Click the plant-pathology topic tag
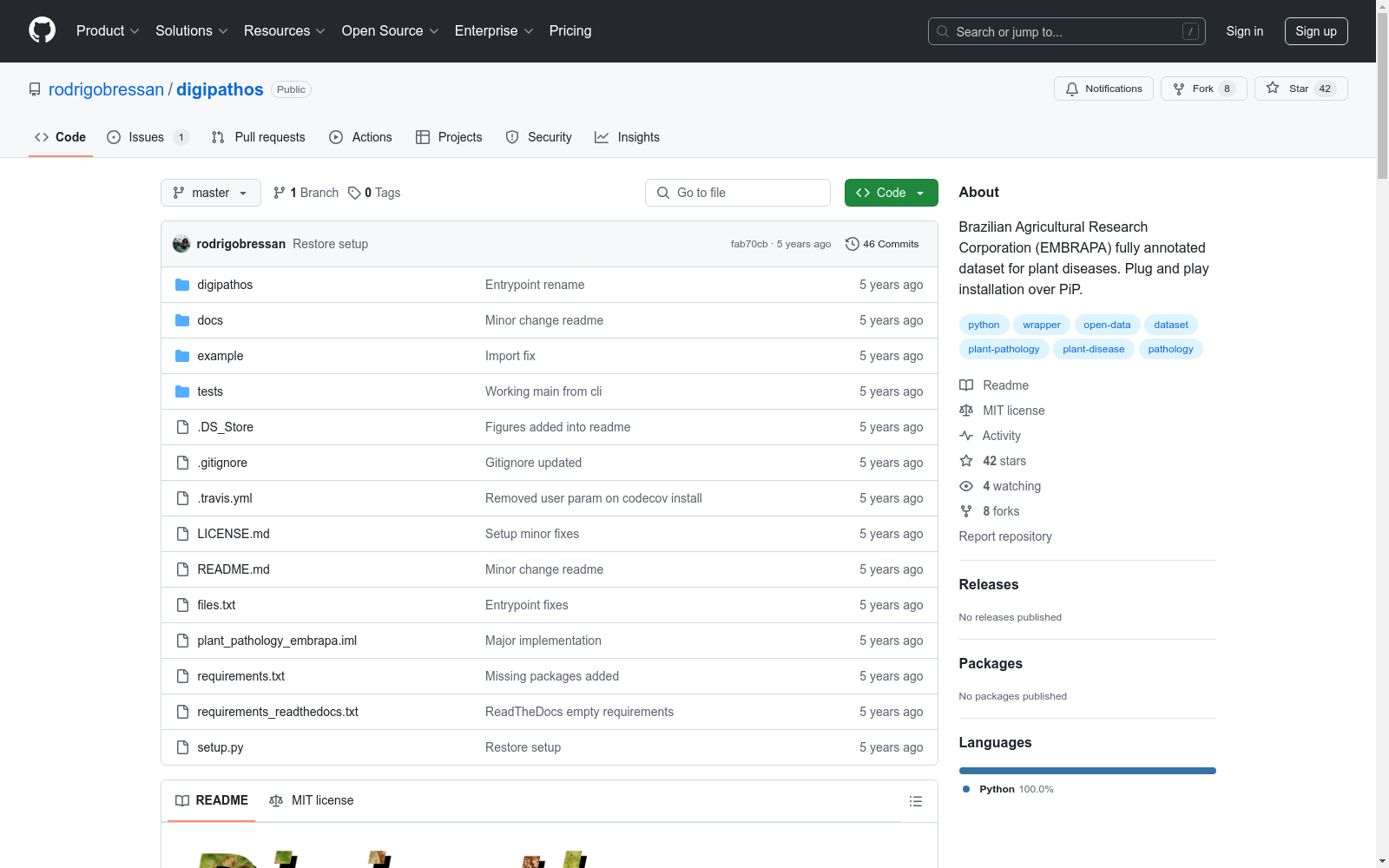Screen dimensions: 1389x868 tap(1004, 349)
